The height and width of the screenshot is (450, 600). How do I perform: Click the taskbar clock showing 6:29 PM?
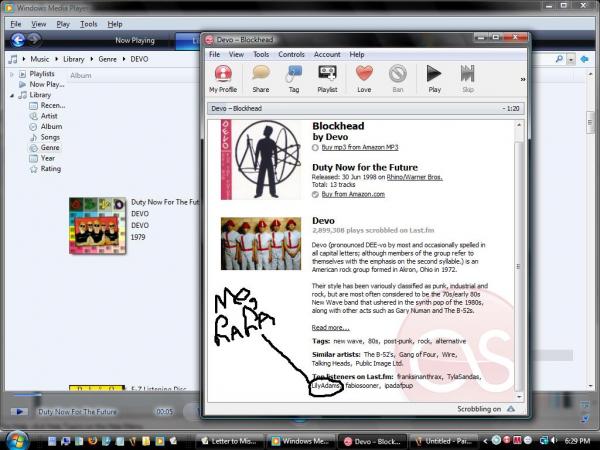(x=577, y=441)
